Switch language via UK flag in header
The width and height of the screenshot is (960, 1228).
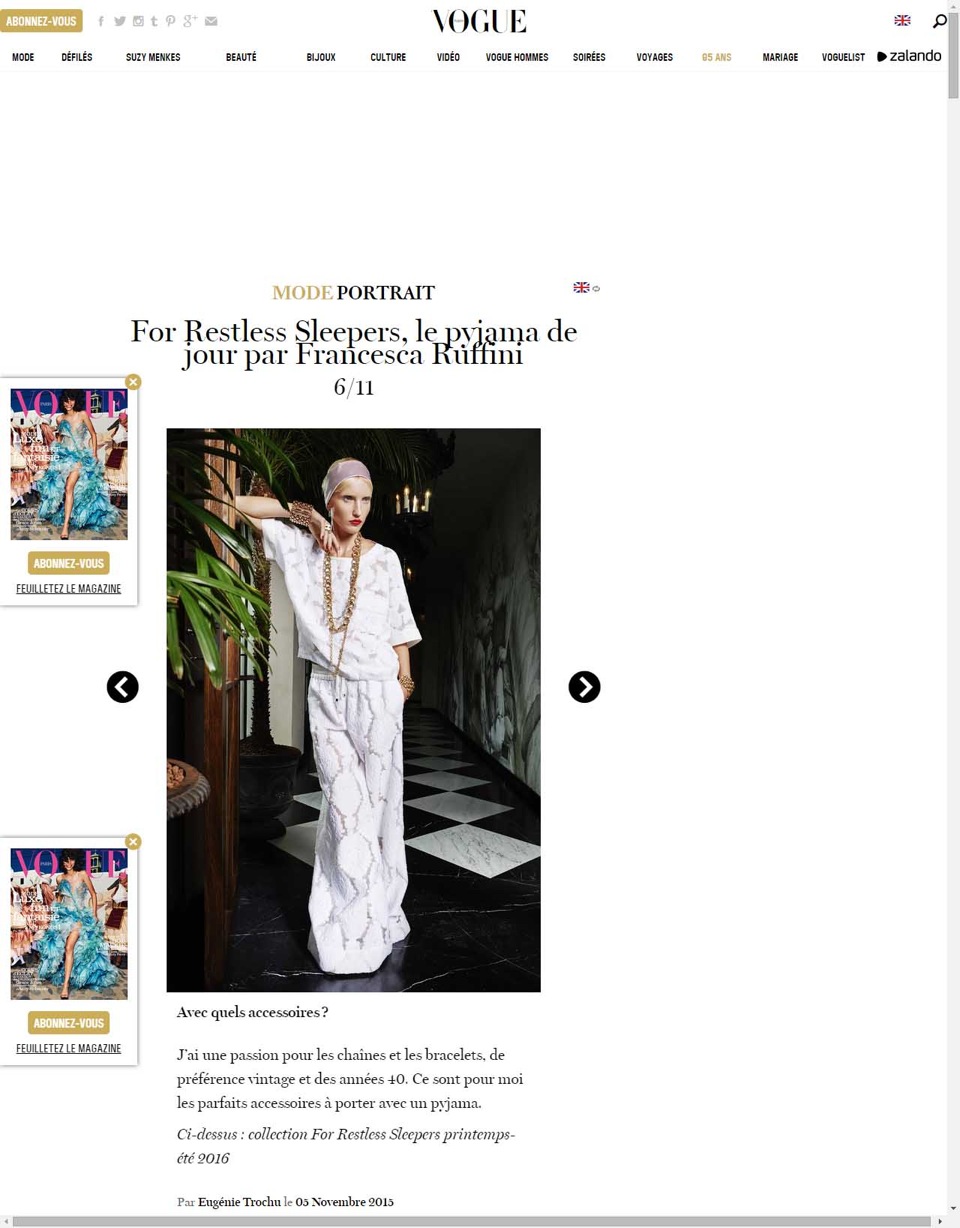(902, 20)
